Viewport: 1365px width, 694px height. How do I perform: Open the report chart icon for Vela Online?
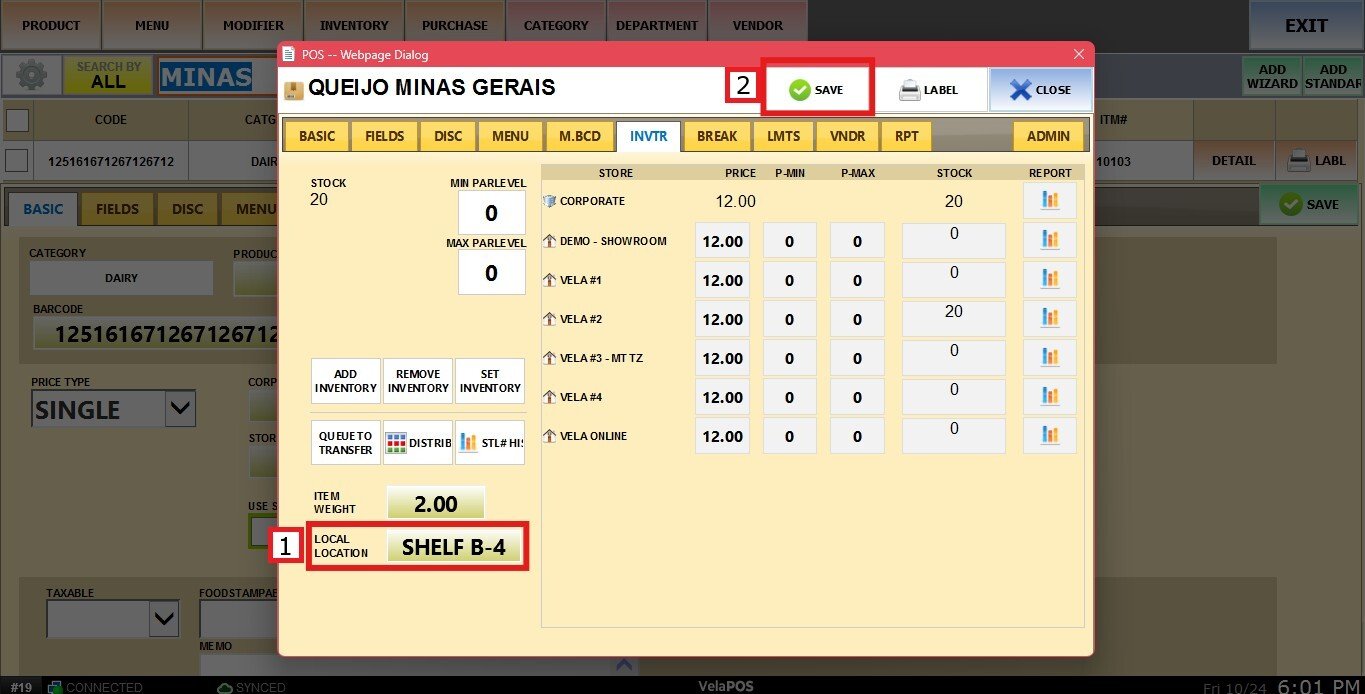[x=1049, y=436]
